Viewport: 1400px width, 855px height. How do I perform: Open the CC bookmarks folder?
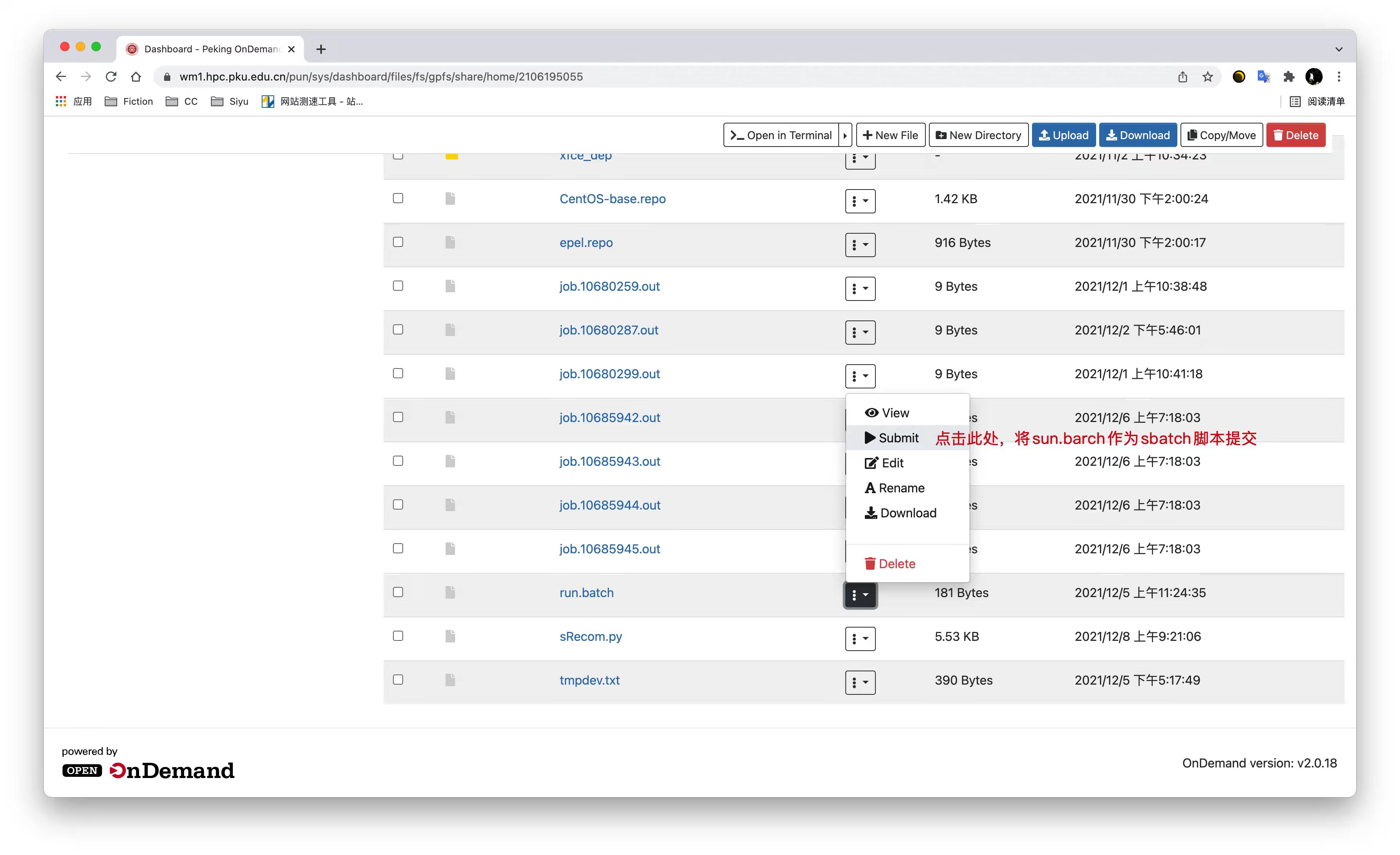click(x=182, y=101)
